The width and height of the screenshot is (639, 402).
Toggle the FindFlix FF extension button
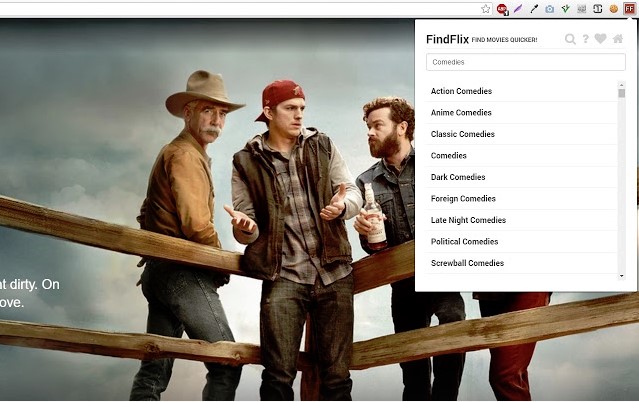click(x=629, y=9)
